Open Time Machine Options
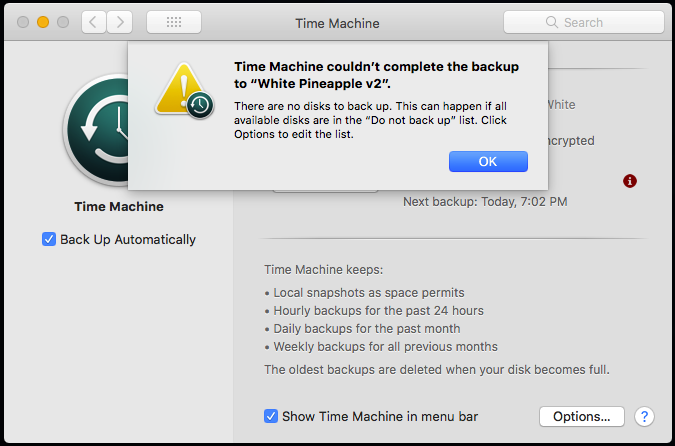 coord(582,416)
